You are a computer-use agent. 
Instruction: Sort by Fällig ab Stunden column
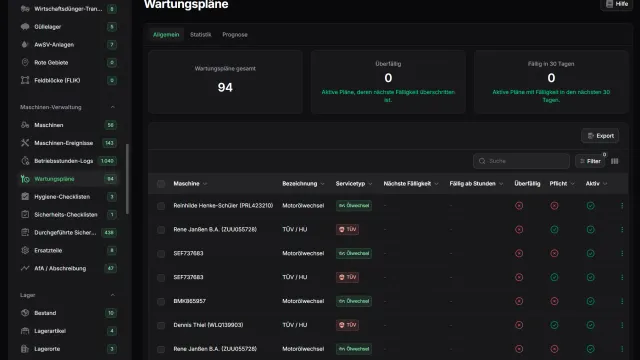tap(476, 184)
